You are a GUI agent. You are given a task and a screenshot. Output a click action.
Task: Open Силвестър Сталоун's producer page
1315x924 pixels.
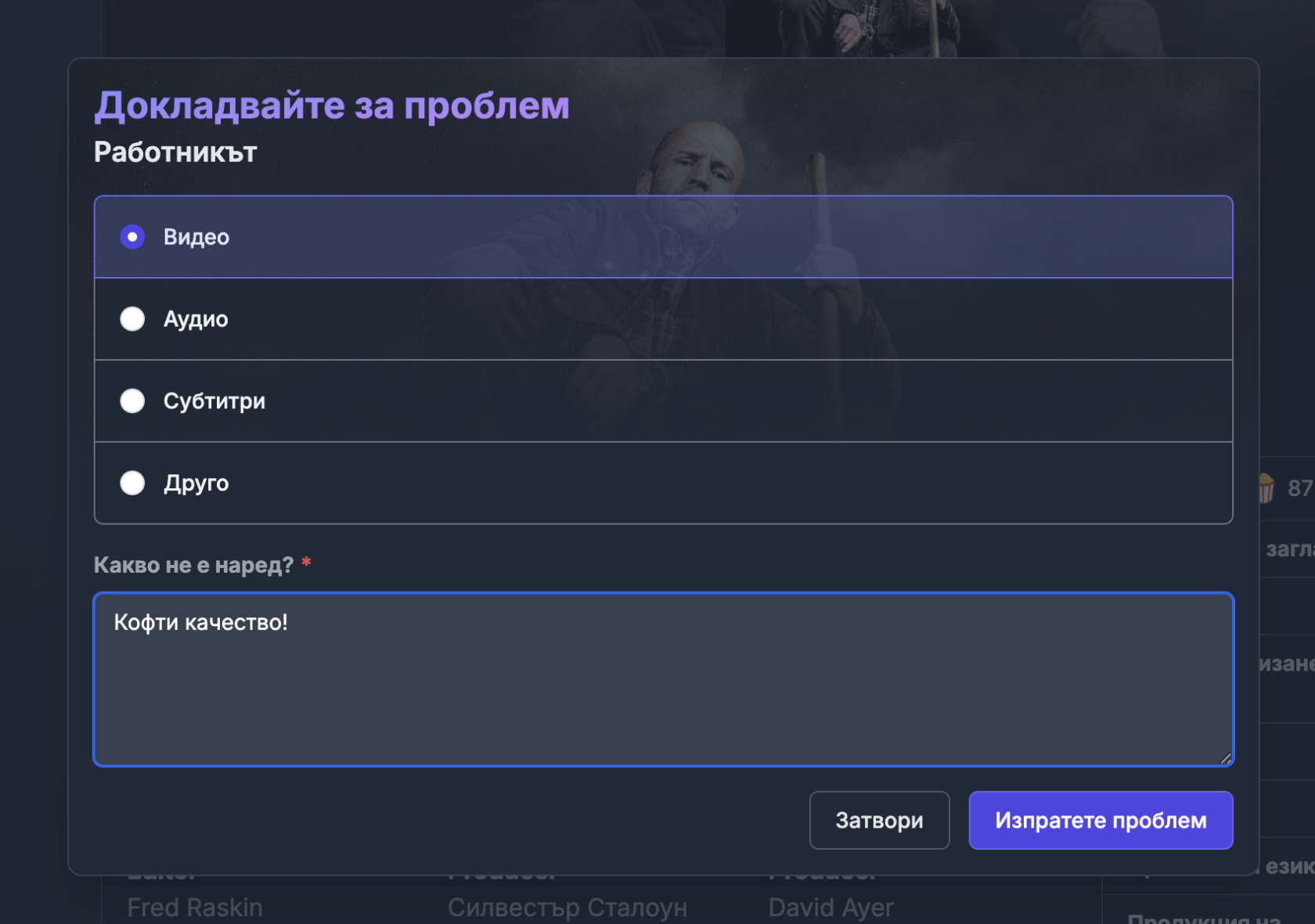(x=568, y=907)
